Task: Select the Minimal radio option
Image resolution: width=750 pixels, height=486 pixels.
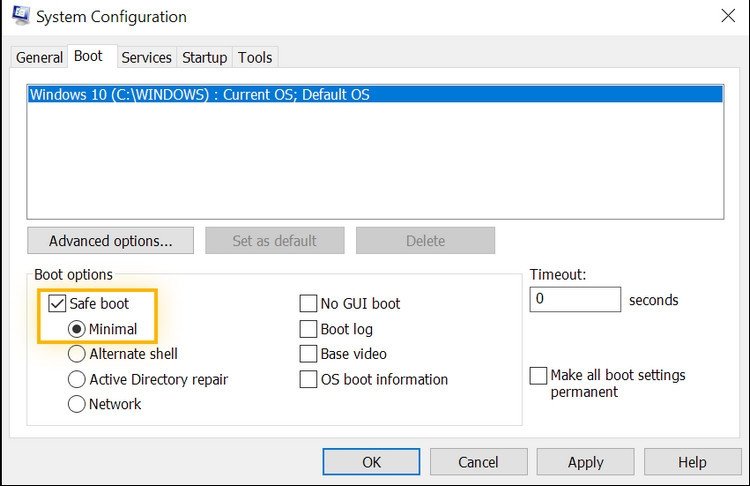Action: pos(77,329)
